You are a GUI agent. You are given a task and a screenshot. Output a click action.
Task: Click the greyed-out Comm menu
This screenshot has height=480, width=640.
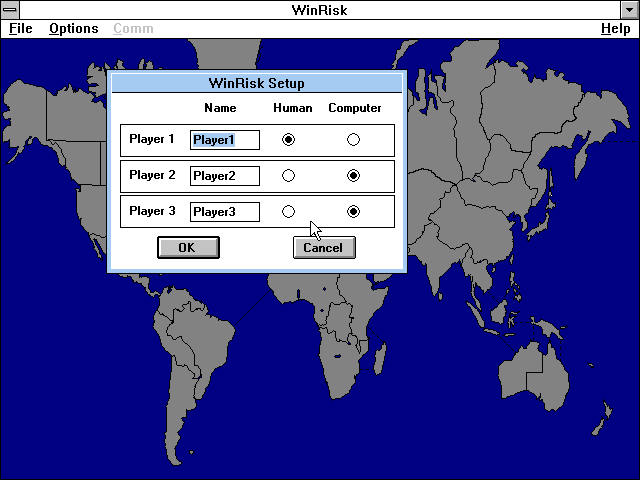tap(133, 29)
